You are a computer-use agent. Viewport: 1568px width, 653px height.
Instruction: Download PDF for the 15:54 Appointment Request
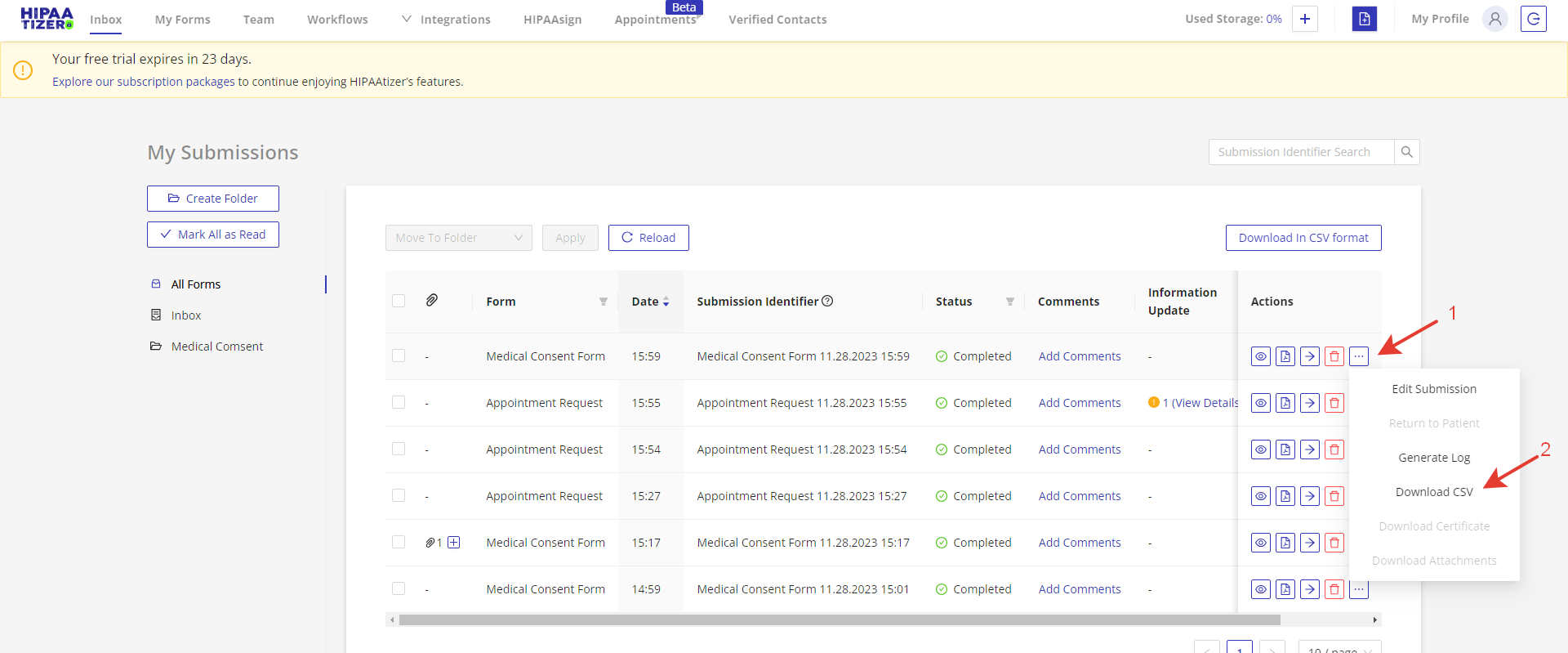[1285, 449]
